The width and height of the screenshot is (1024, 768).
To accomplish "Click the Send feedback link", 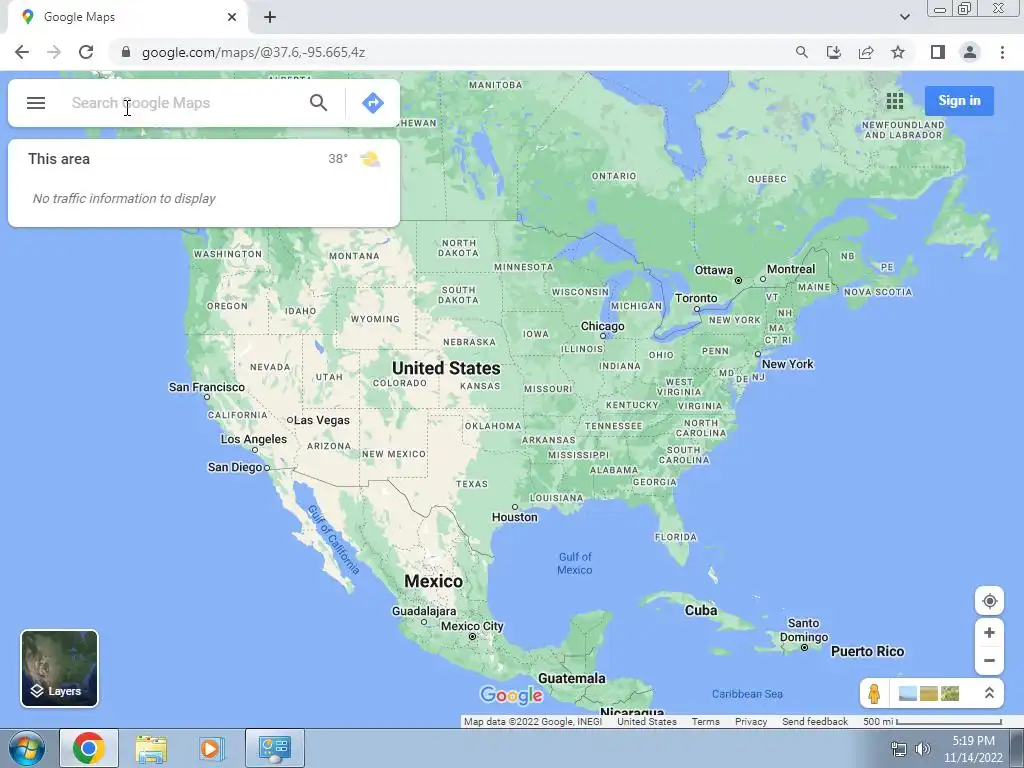I will [x=815, y=722].
